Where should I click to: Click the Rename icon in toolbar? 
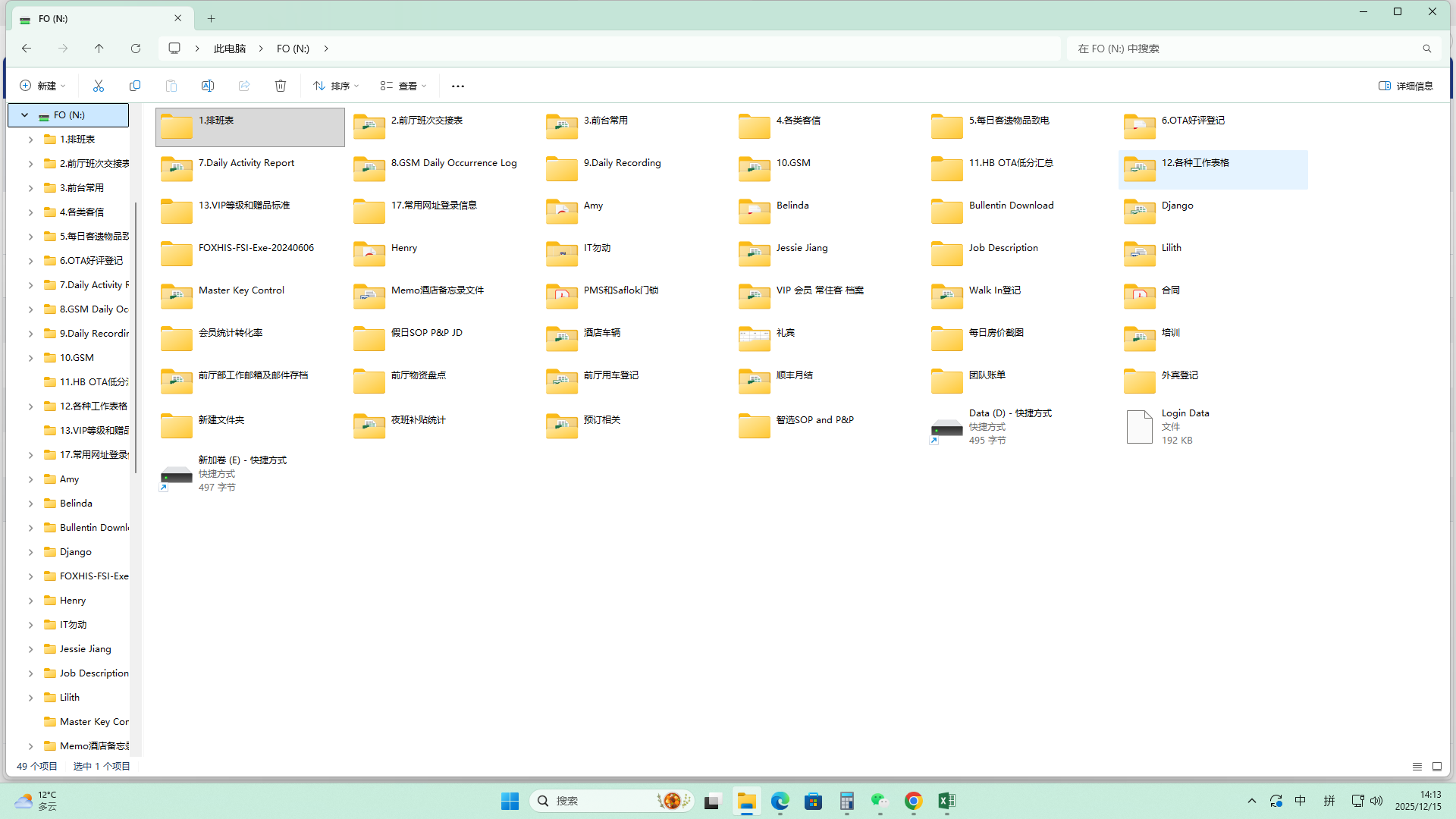208,86
